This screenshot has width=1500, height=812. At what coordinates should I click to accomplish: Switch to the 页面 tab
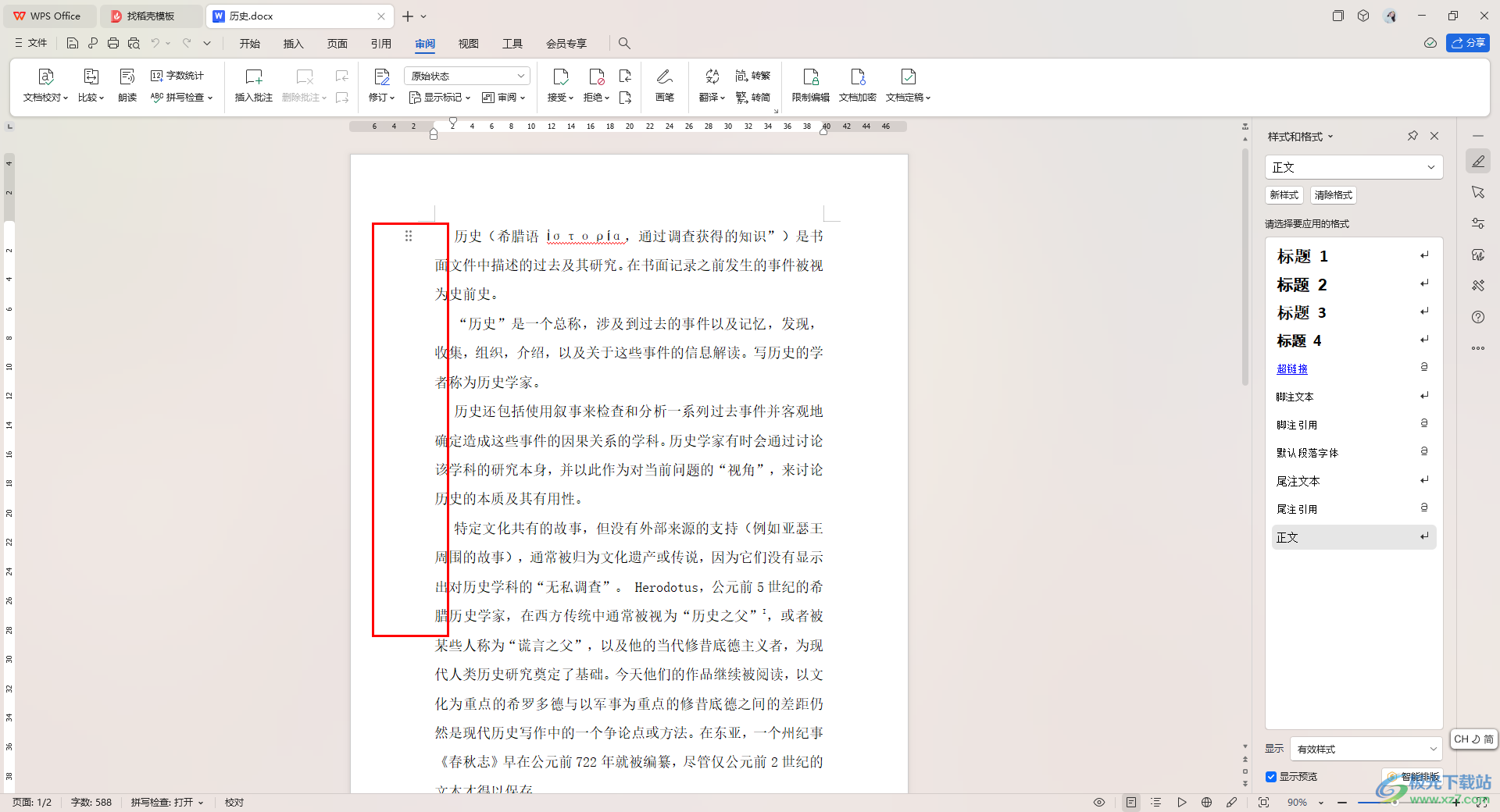pyautogui.click(x=337, y=44)
